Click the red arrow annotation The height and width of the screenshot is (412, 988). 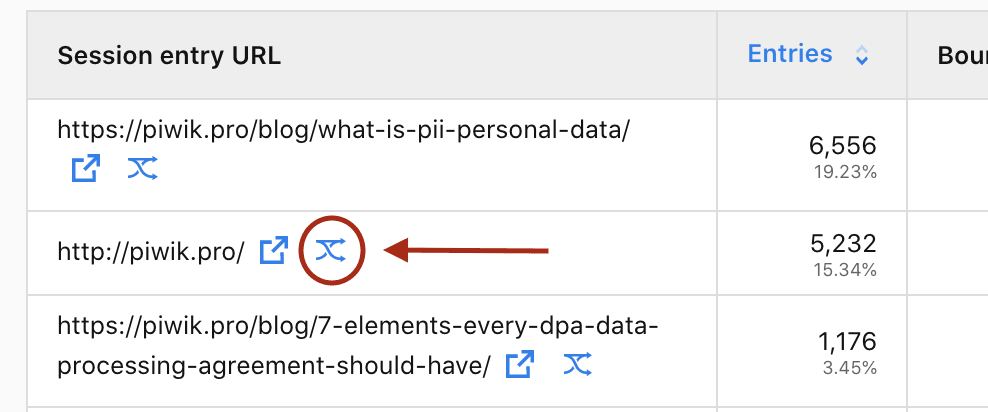[467, 251]
